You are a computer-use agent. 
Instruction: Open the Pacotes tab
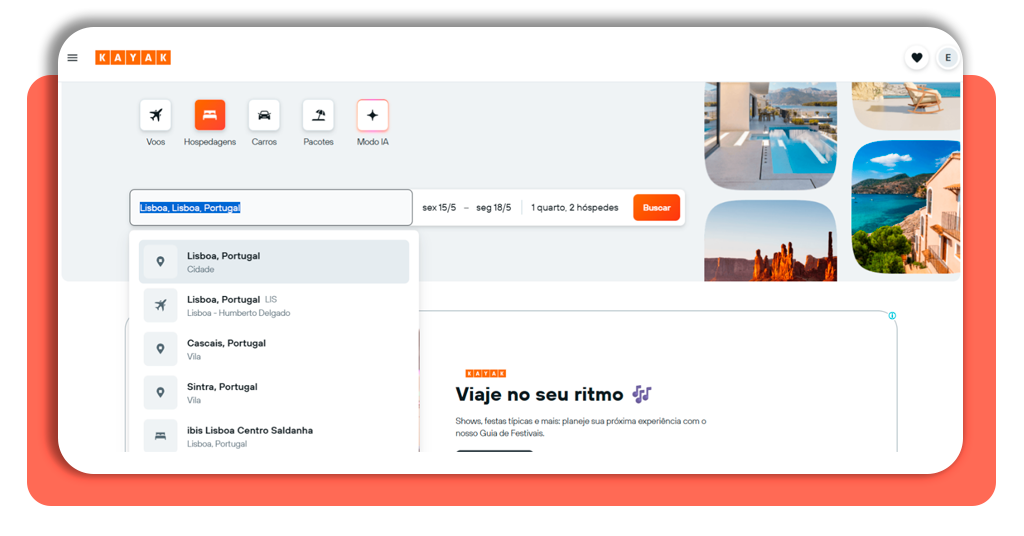pyautogui.click(x=318, y=123)
